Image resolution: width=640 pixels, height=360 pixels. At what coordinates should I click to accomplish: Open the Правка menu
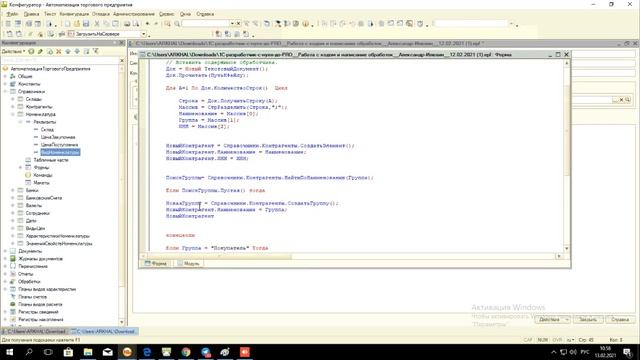tap(31, 14)
